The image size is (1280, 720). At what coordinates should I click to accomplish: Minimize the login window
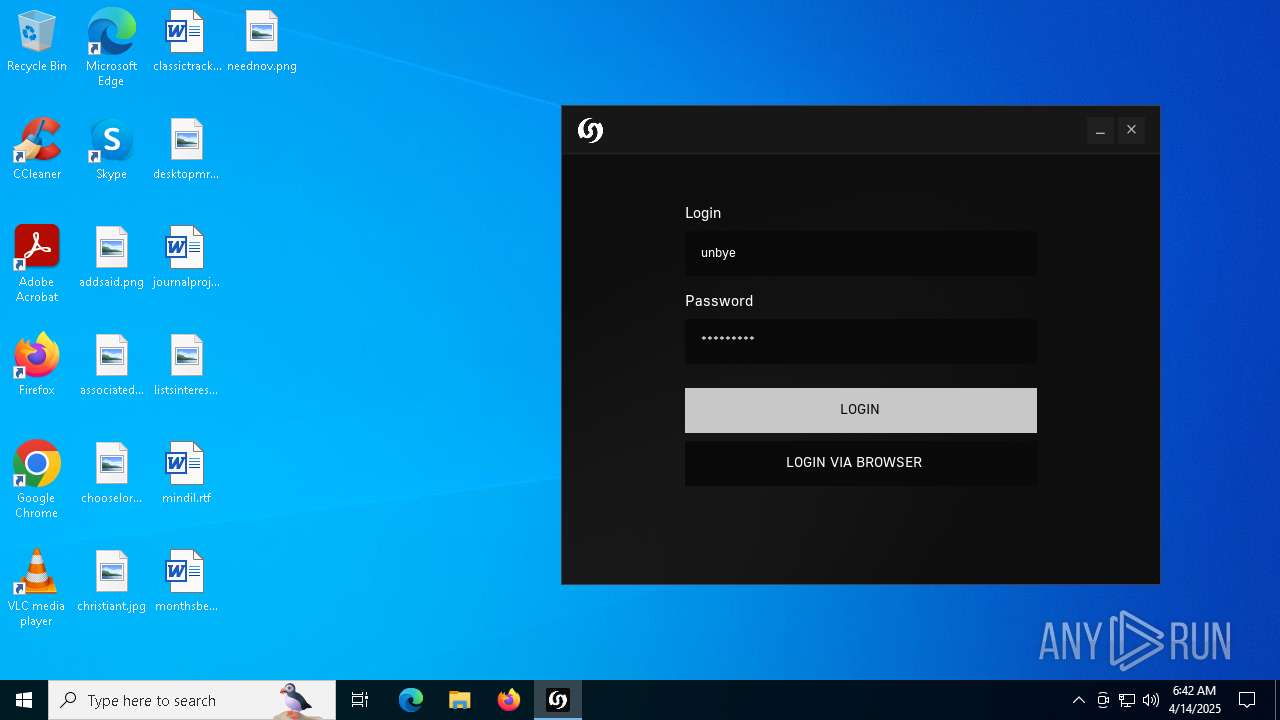1100,130
